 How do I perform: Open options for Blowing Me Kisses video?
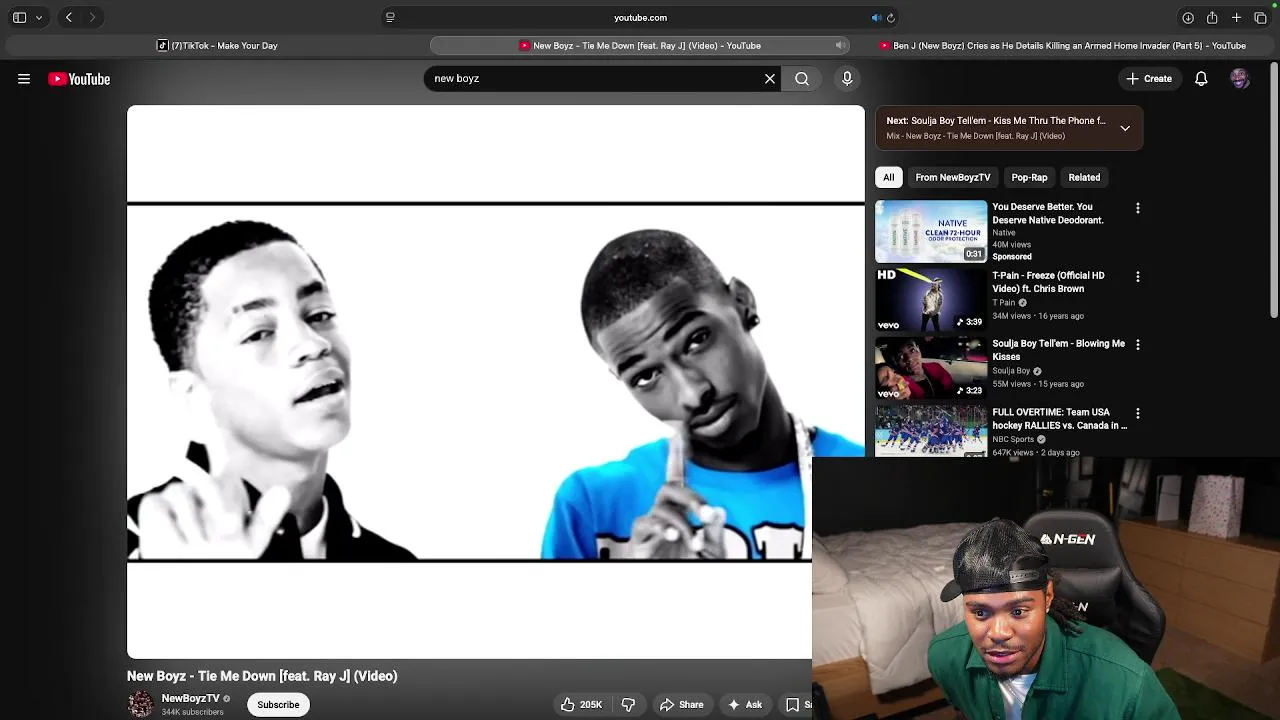pyautogui.click(x=1137, y=344)
